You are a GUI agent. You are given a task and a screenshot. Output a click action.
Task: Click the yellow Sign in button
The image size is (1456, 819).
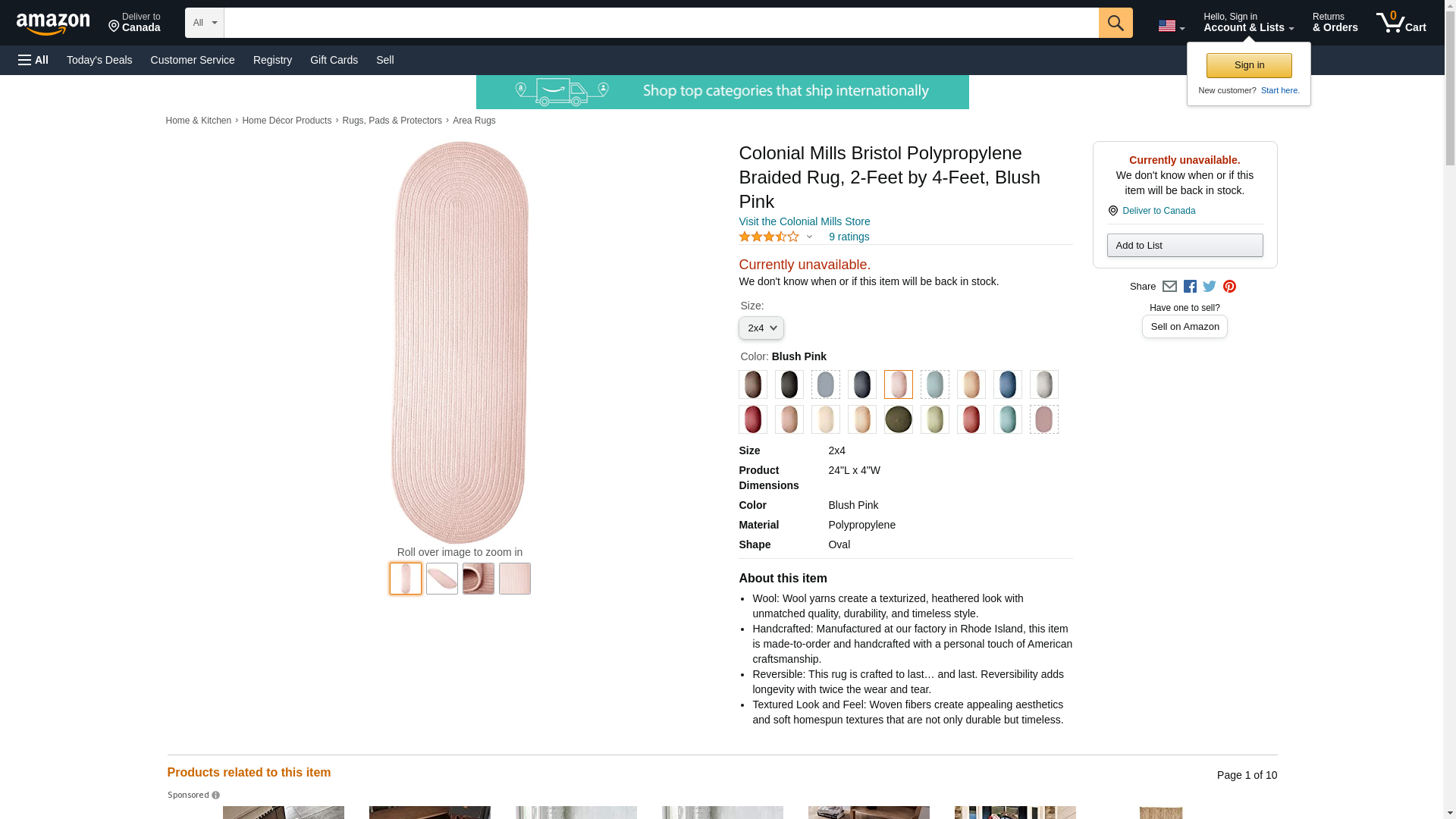coord(1248,65)
